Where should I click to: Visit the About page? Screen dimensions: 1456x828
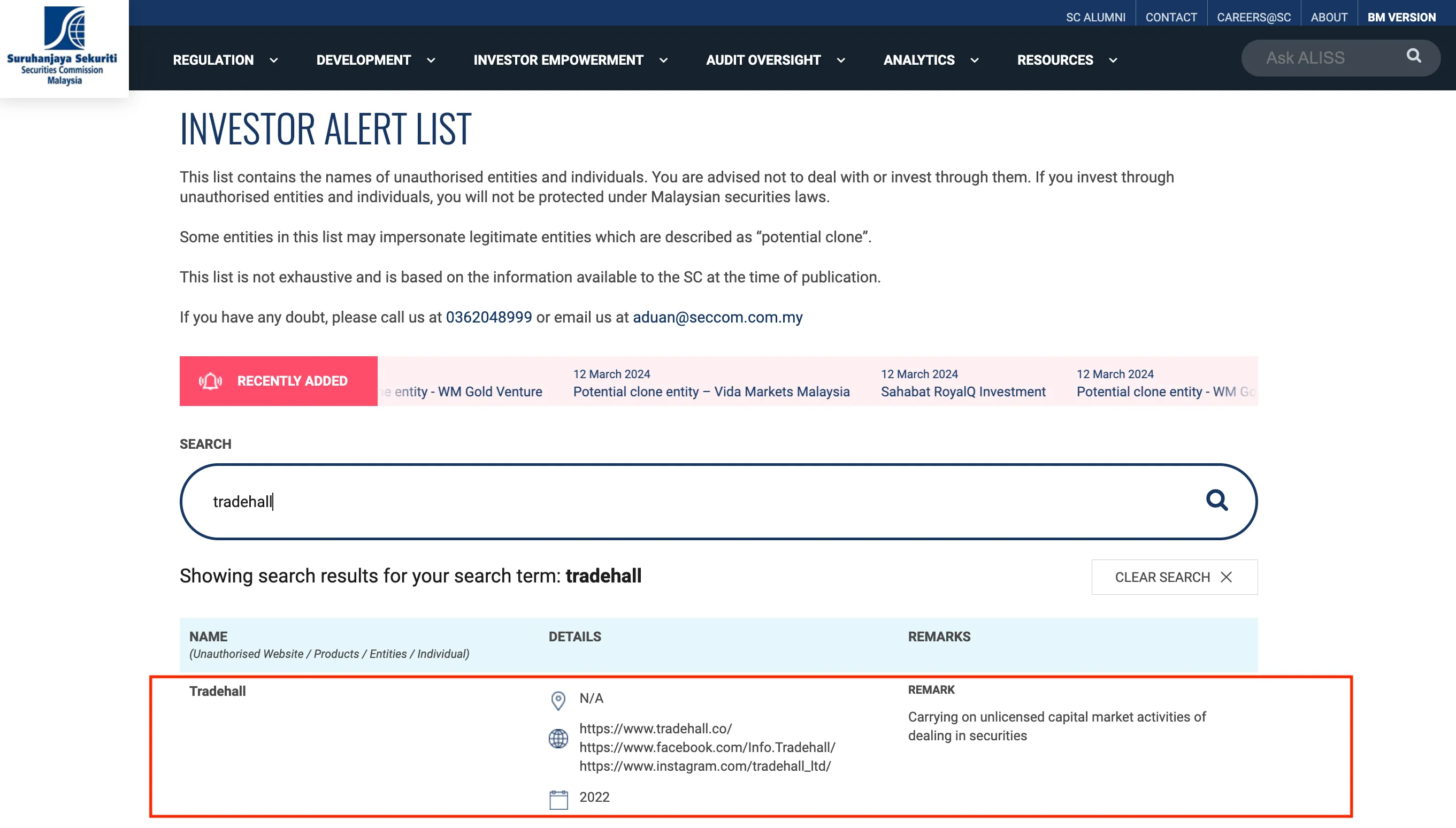[x=1329, y=18]
